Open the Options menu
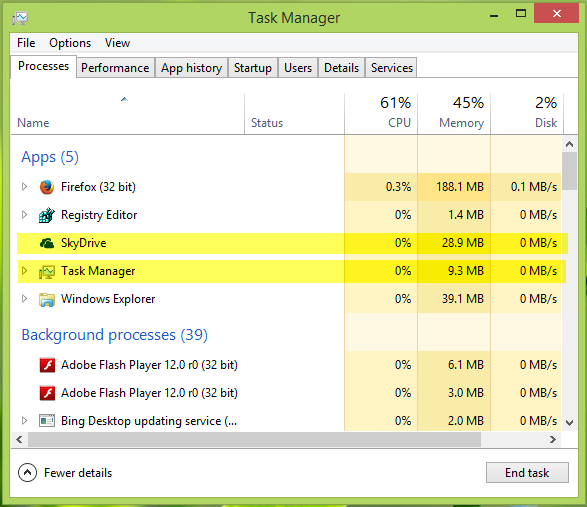This screenshot has width=587, height=507. [70, 43]
